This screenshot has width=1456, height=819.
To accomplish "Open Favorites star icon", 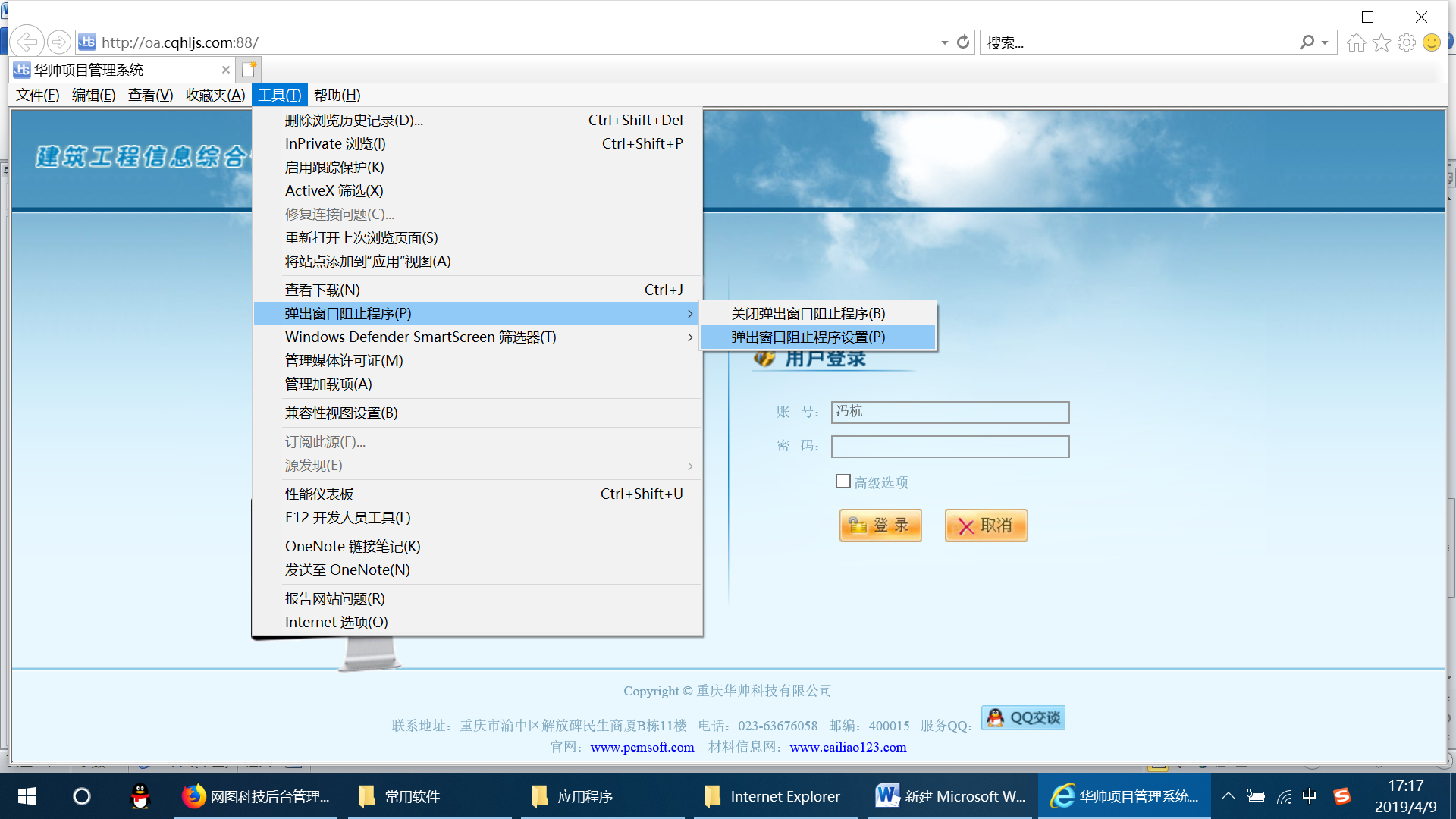I will [1382, 42].
